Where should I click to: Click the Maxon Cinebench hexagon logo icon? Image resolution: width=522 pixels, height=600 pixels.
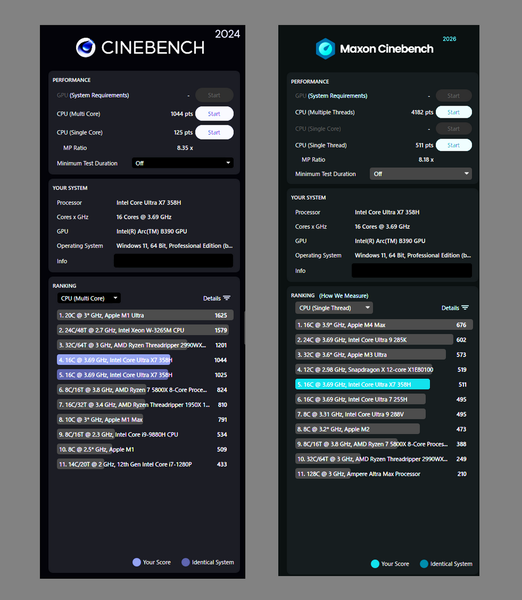click(x=325, y=49)
